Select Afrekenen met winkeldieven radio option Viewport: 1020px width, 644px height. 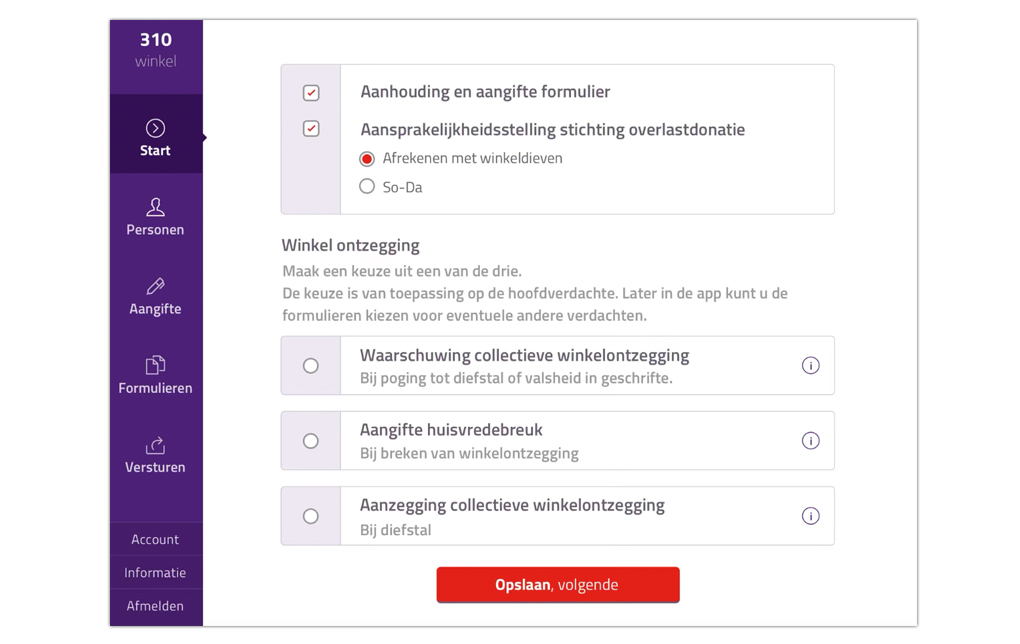point(367,159)
